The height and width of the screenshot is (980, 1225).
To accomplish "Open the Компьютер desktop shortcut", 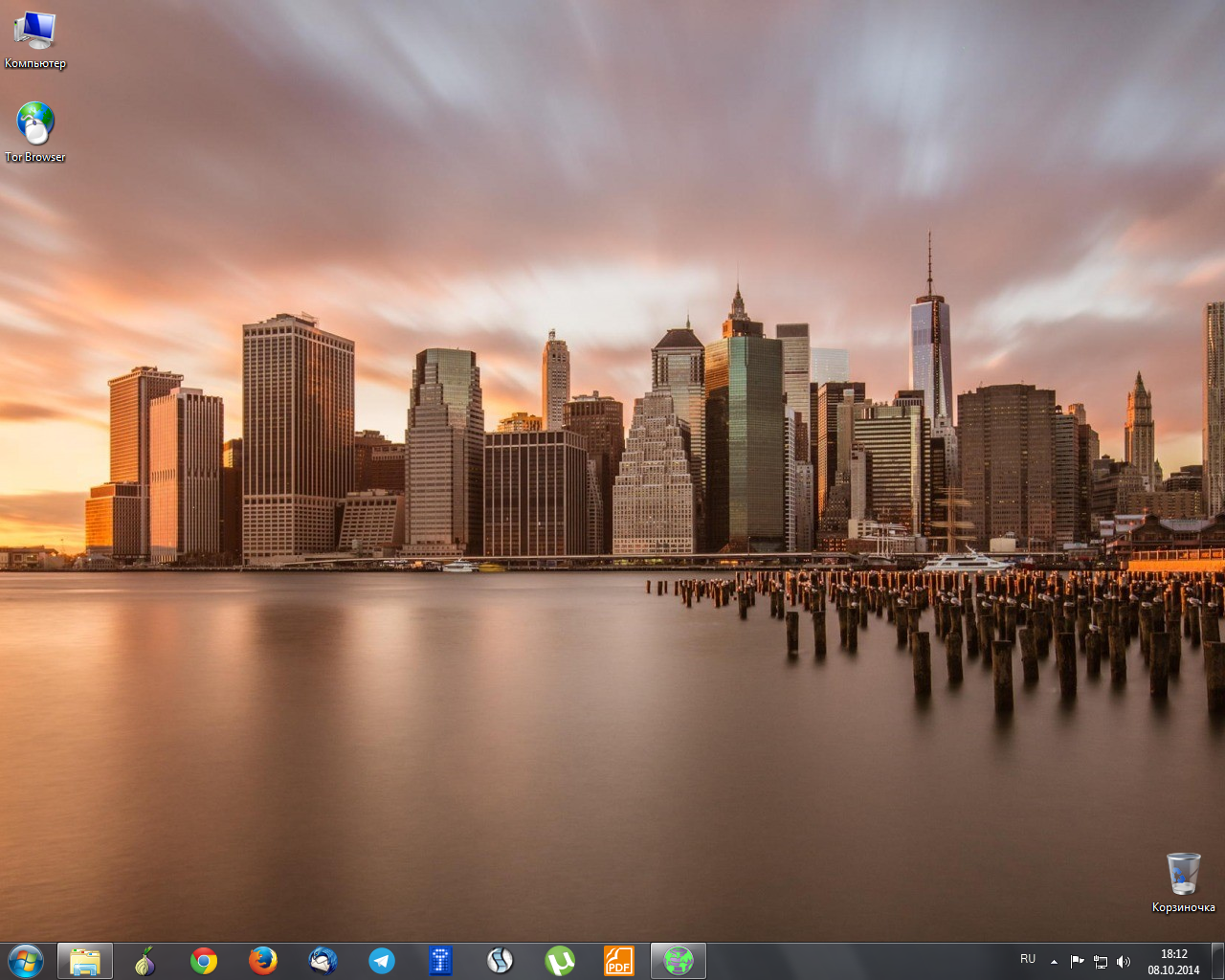I will pos(35,38).
